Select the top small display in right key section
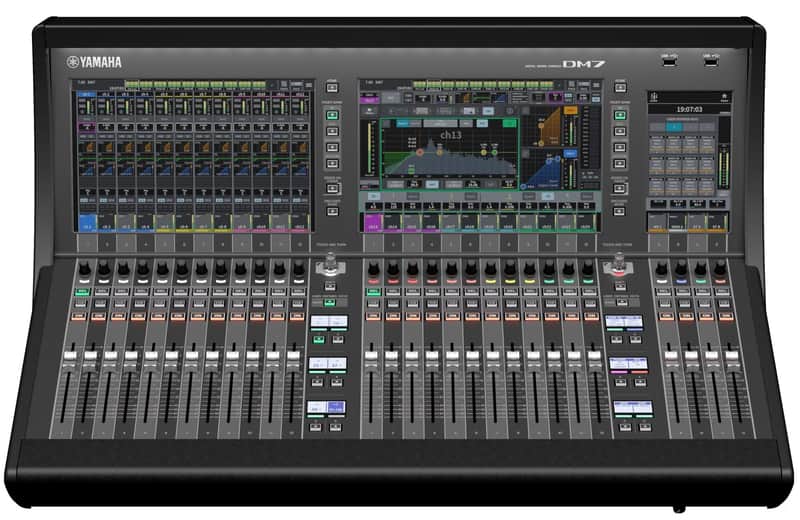This screenshot has height=520, width=800. (623, 321)
